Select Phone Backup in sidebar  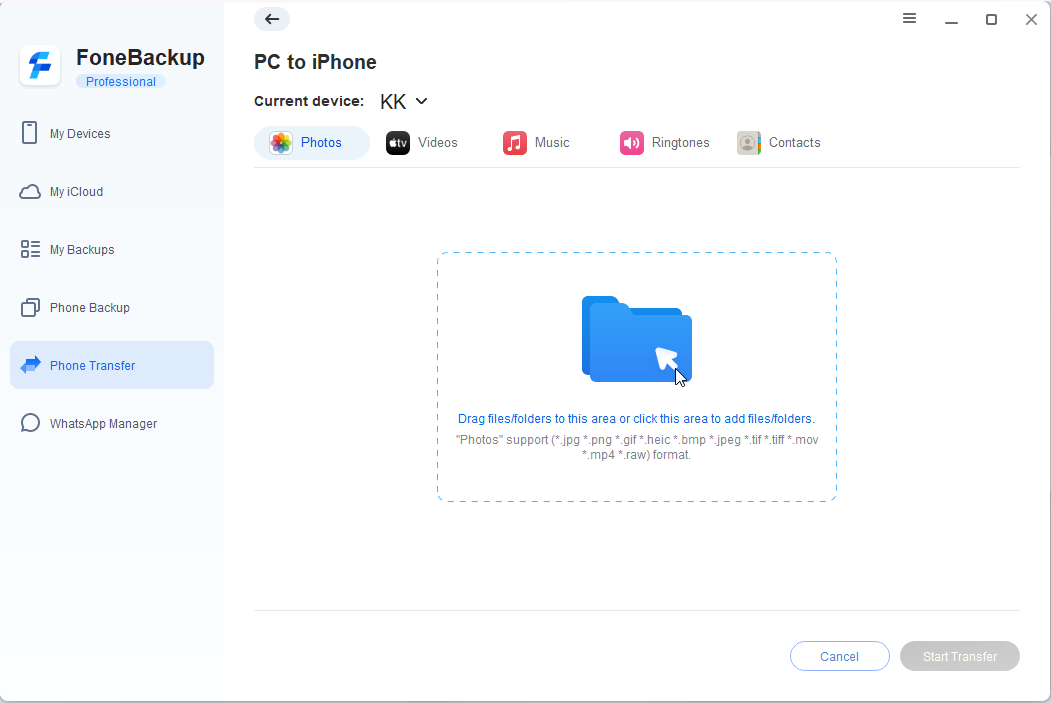click(112, 308)
